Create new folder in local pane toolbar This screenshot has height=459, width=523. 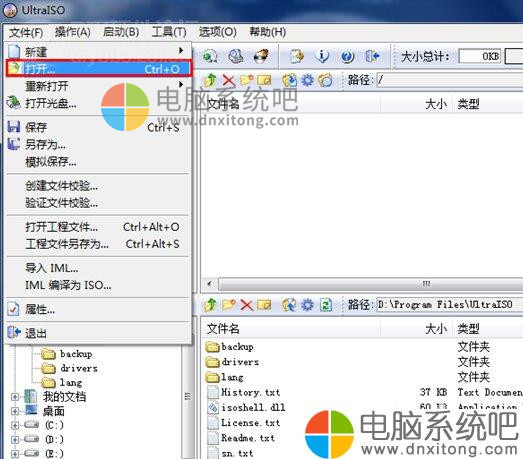pyautogui.click(x=229, y=305)
